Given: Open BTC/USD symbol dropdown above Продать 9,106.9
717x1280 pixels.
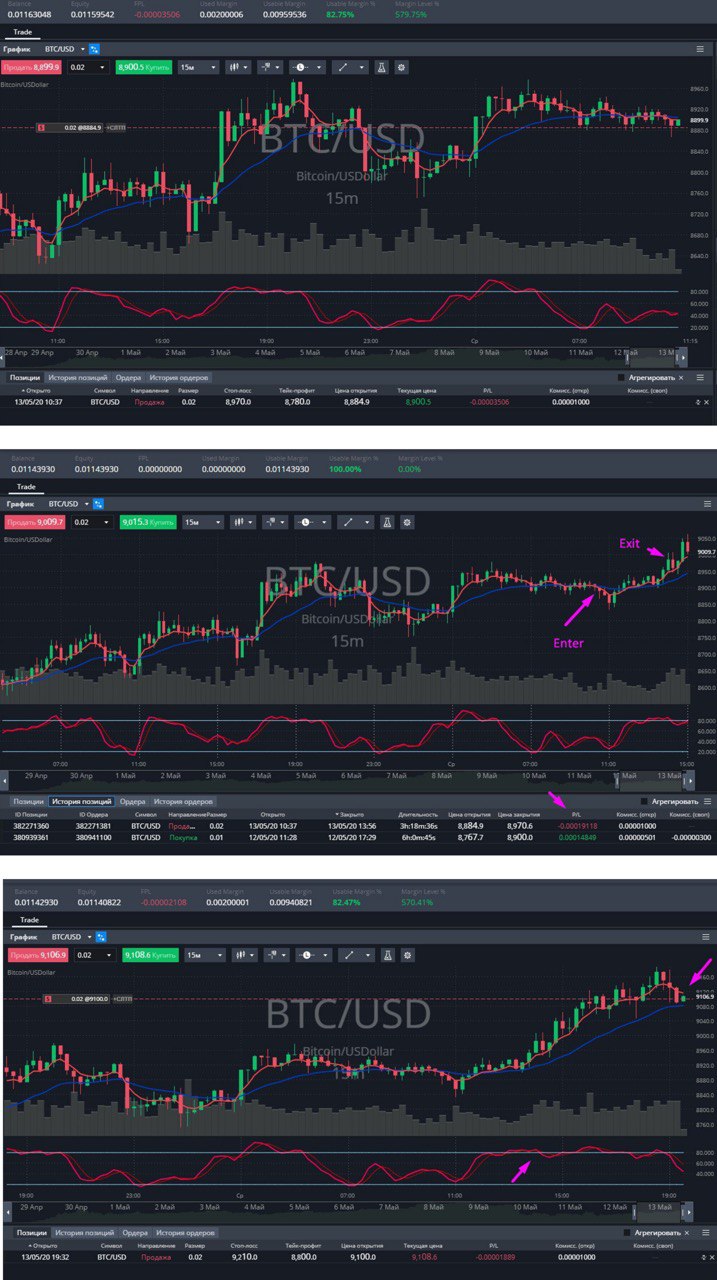Looking at the screenshot, I should click(x=73, y=936).
